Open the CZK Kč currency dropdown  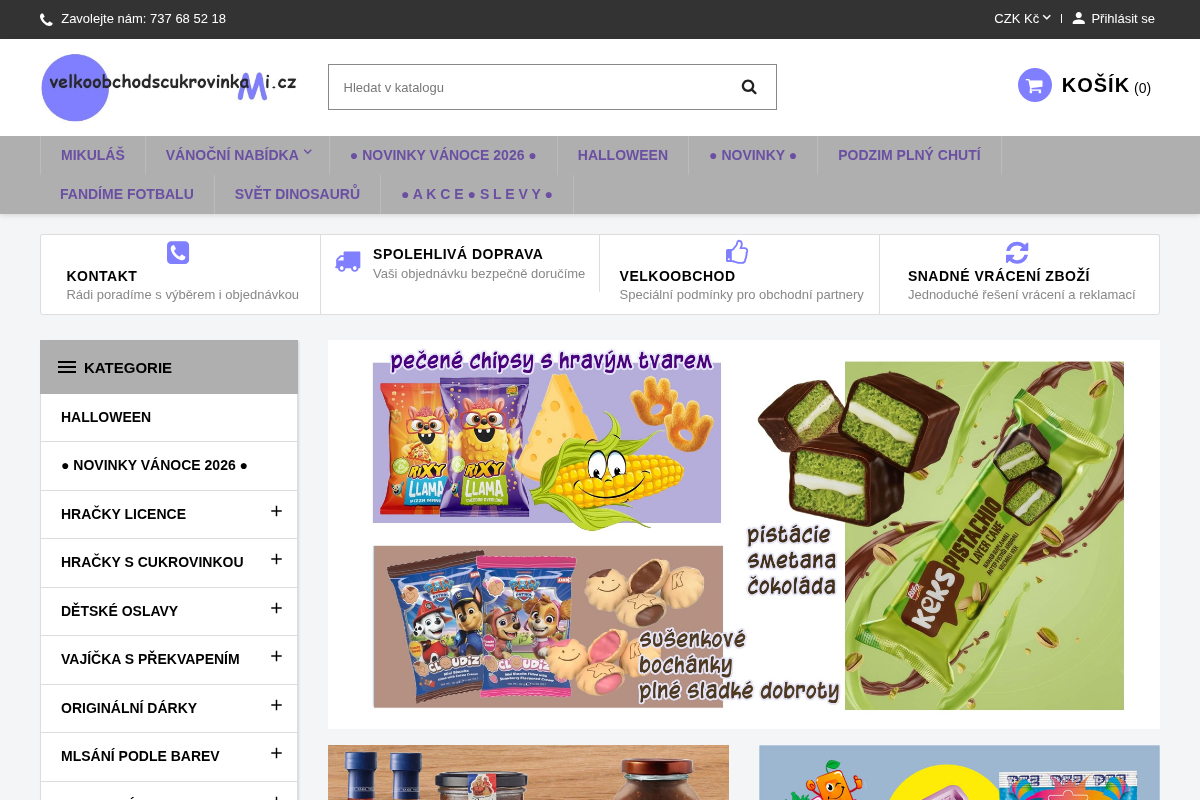(x=1022, y=18)
